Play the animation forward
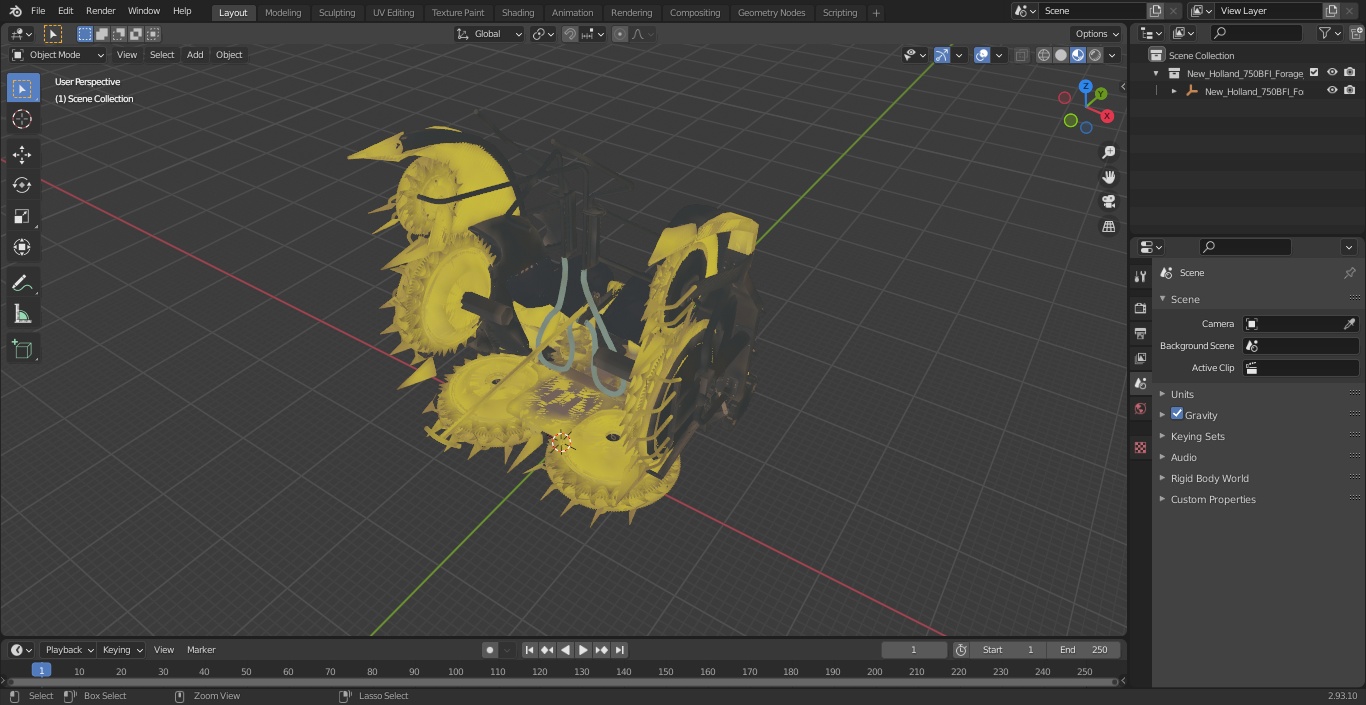The width and height of the screenshot is (1366, 705). (x=584, y=650)
